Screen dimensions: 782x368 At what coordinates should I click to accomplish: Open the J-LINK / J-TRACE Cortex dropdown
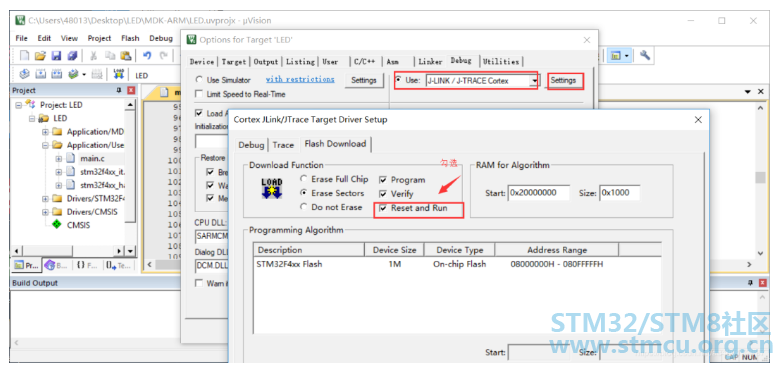535,80
